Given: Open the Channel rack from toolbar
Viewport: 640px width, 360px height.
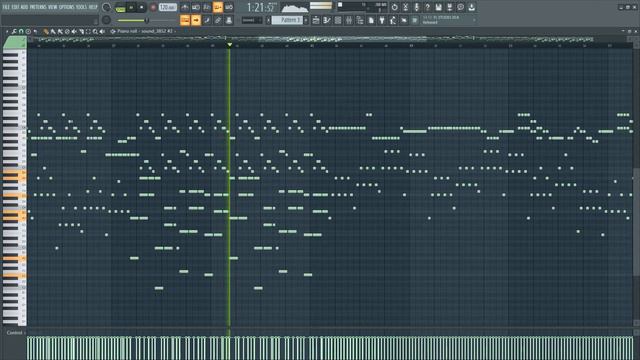Looking at the screenshot, I should point(338,20).
